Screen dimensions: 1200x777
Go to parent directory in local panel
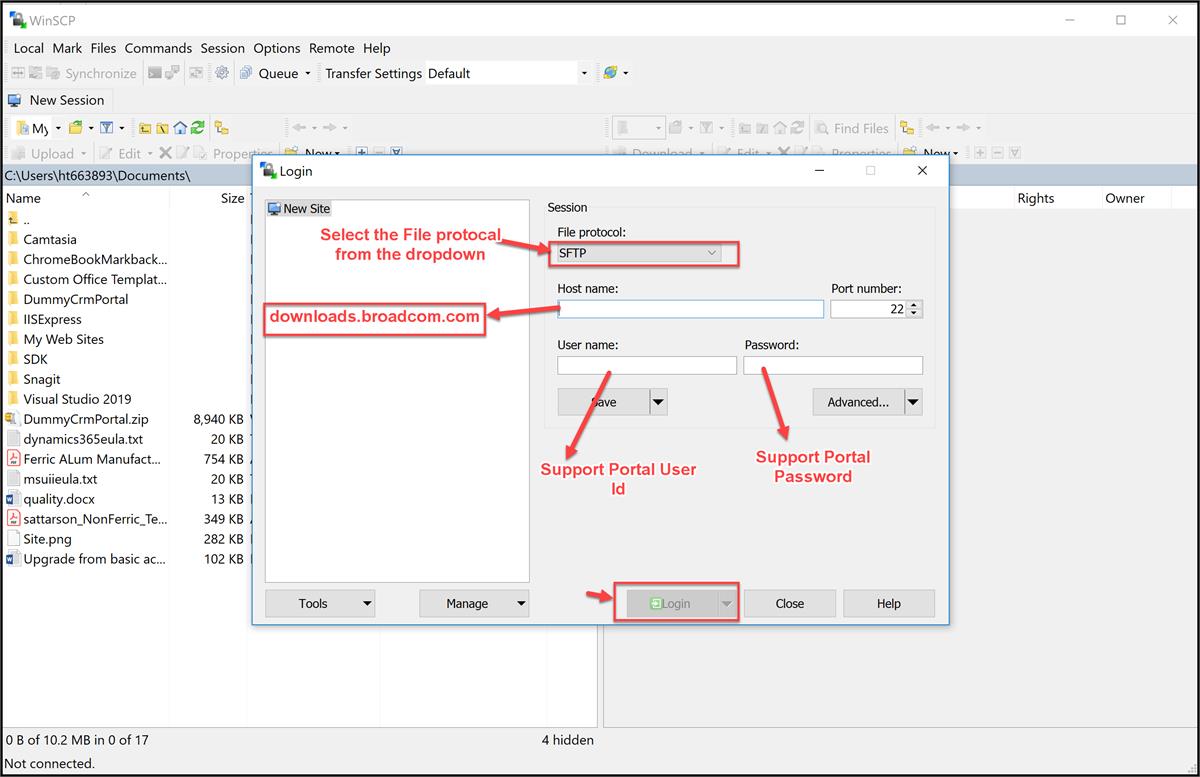click(144, 128)
